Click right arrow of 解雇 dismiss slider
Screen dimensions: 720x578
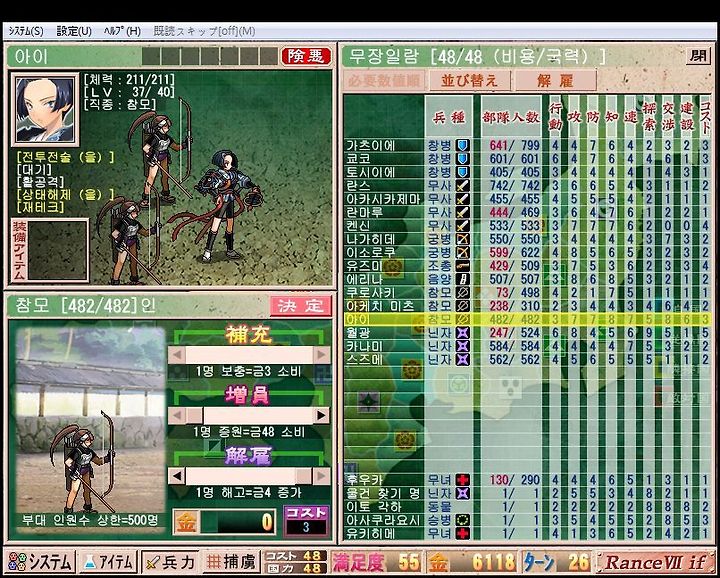(321, 476)
